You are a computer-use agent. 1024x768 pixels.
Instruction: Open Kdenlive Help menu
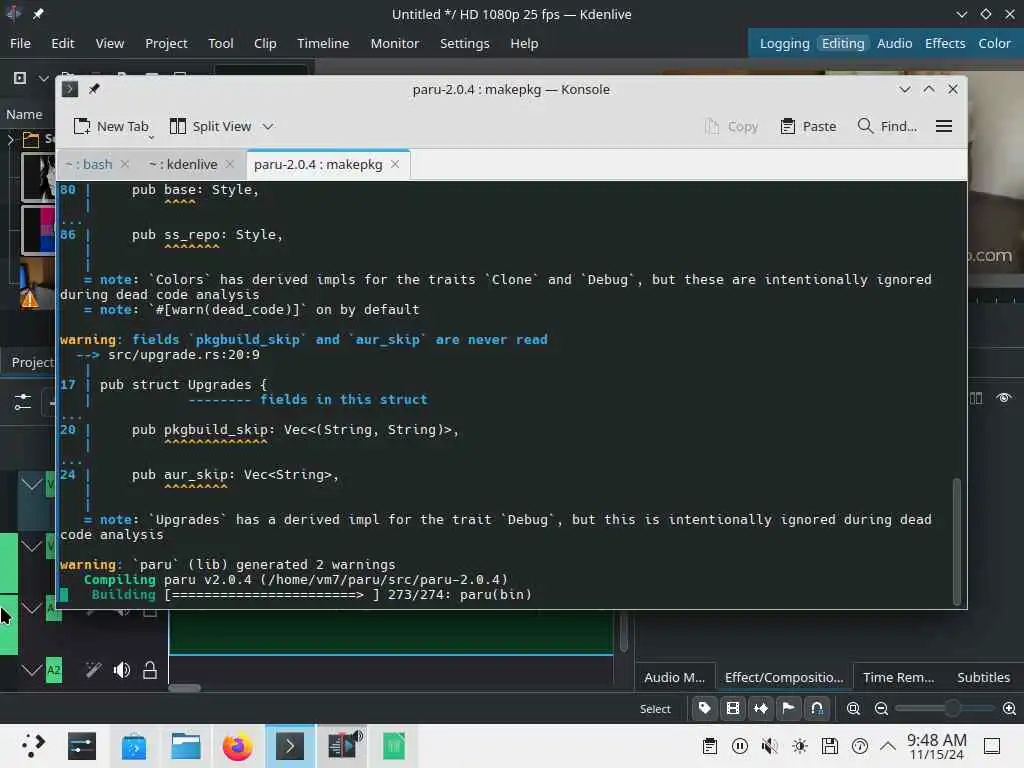[x=524, y=43]
